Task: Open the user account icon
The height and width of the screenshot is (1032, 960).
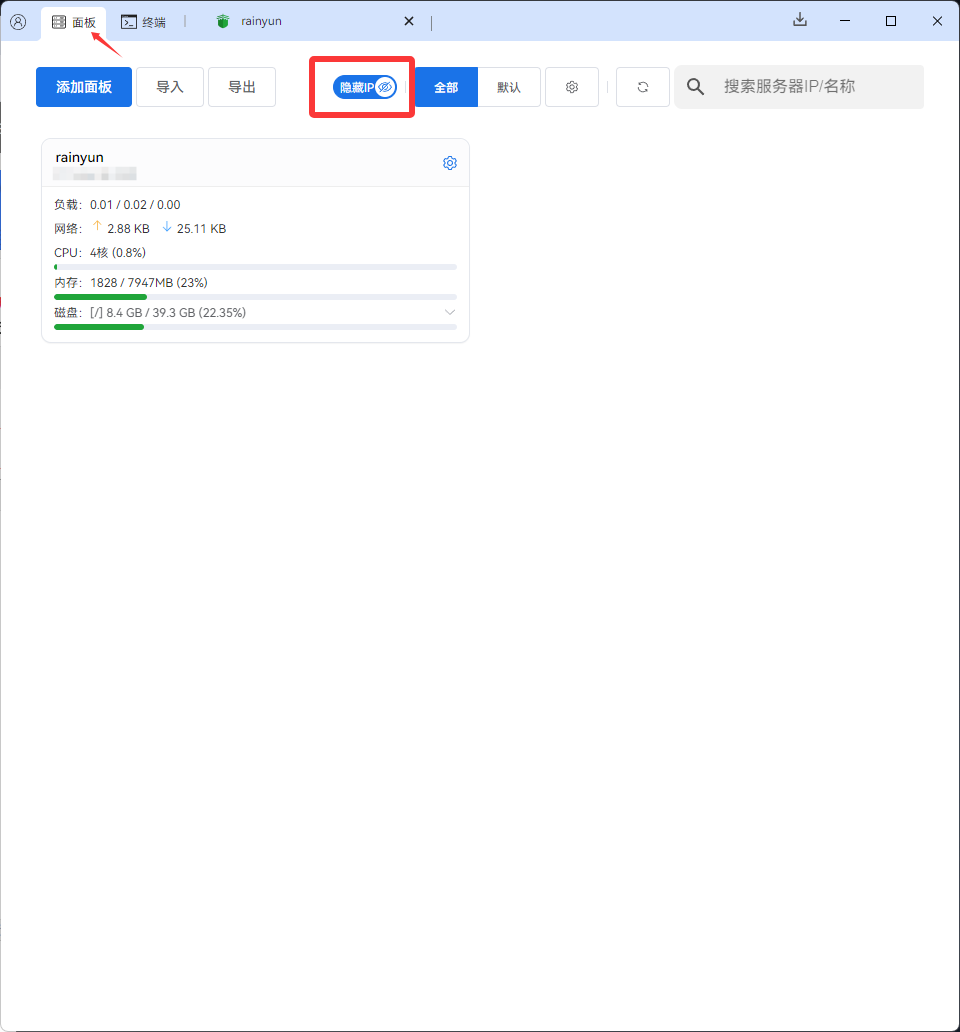Action: 18,21
